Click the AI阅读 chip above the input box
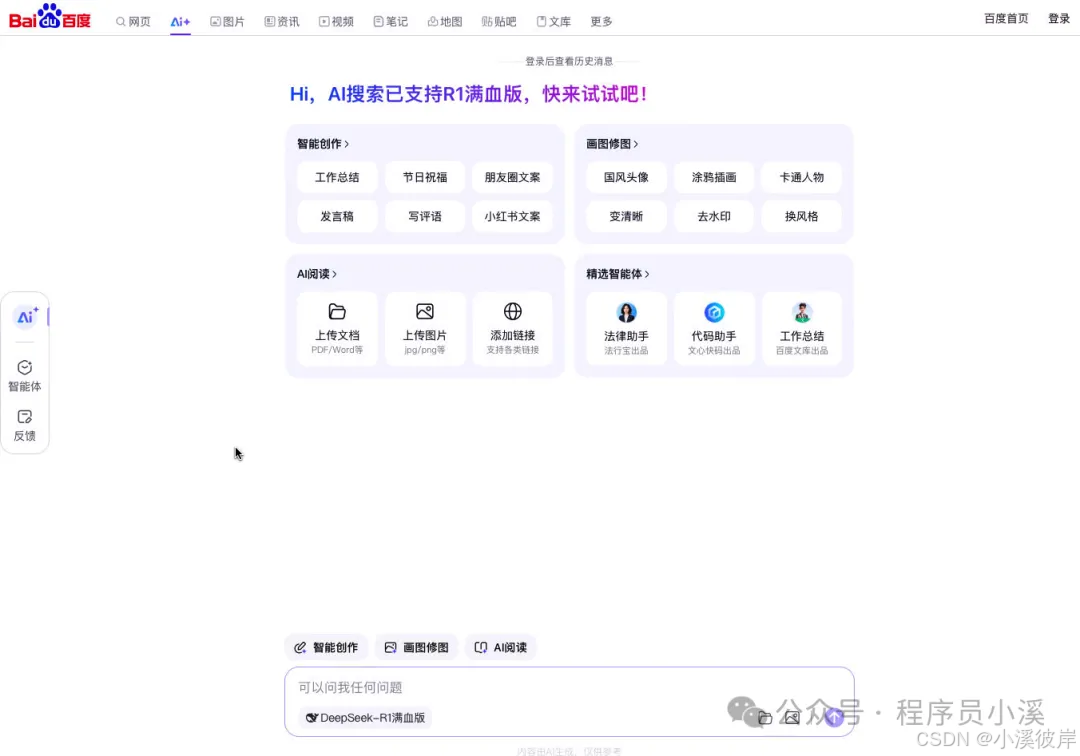This screenshot has width=1080, height=756. tap(501, 647)
